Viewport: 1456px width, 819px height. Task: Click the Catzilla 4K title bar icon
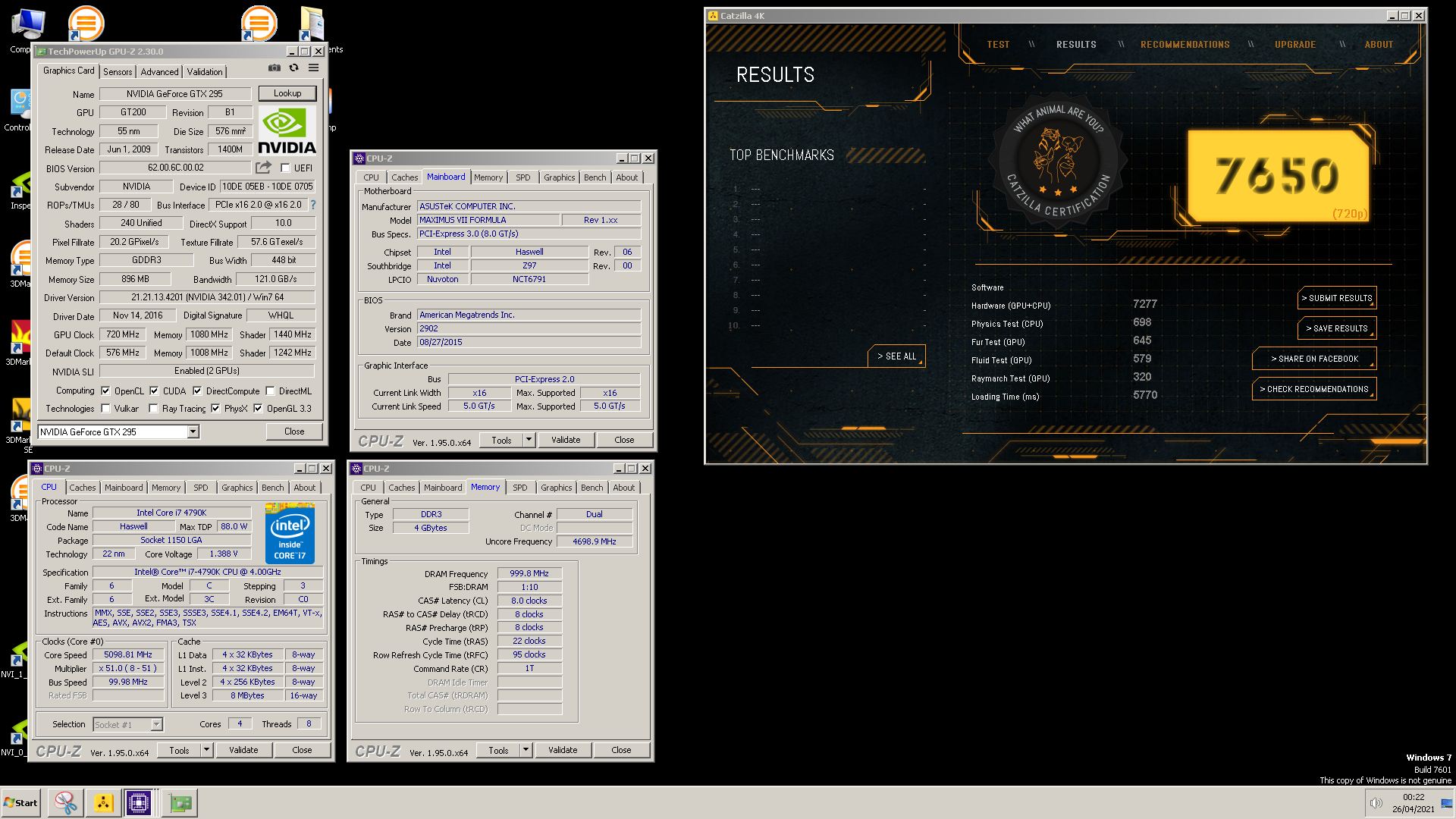pyautogui.click(x=713, y=16)
